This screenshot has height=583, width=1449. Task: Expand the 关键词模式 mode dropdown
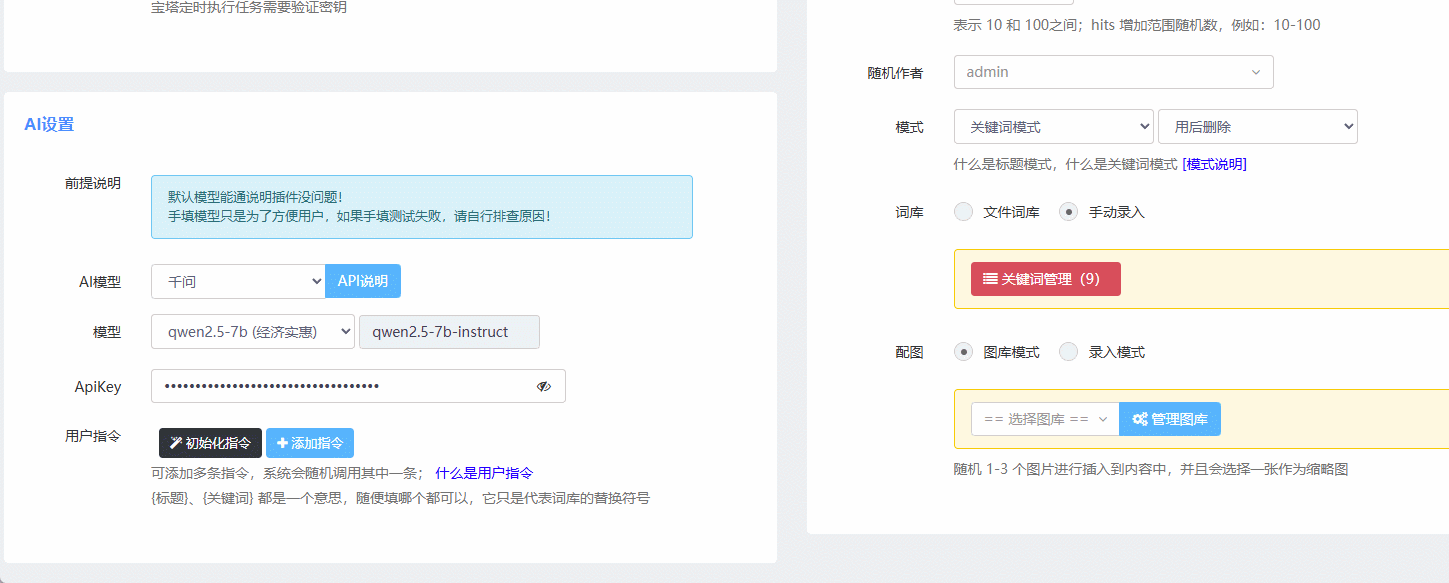point(1053,127)
